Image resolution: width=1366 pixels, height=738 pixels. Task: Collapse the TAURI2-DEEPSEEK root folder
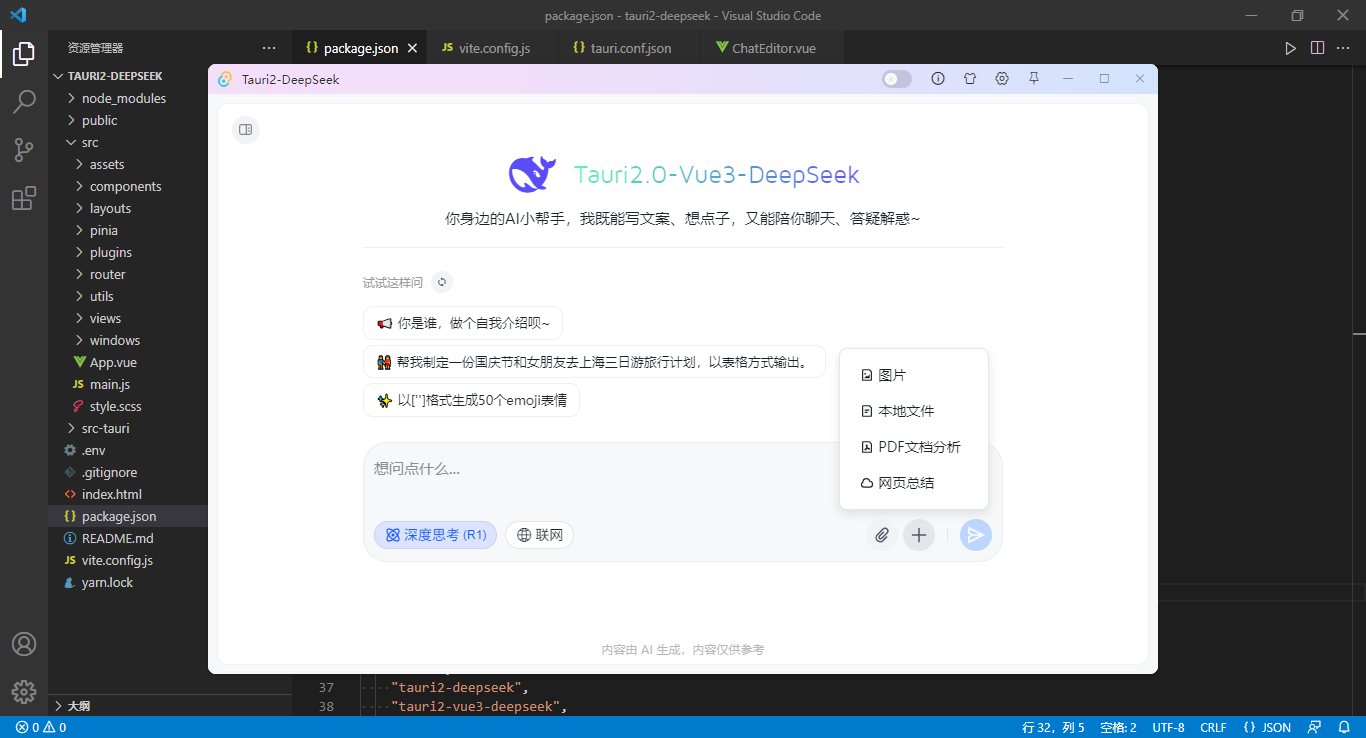click(x=128, y=76)
